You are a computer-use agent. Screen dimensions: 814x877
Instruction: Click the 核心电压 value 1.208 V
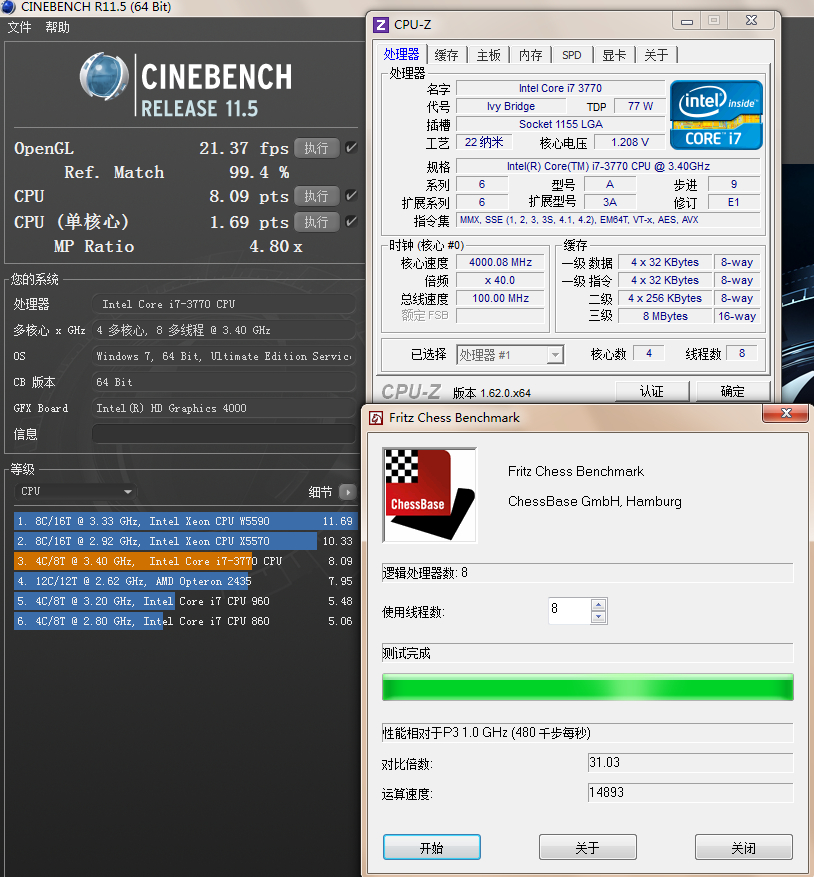click(629, 142)
